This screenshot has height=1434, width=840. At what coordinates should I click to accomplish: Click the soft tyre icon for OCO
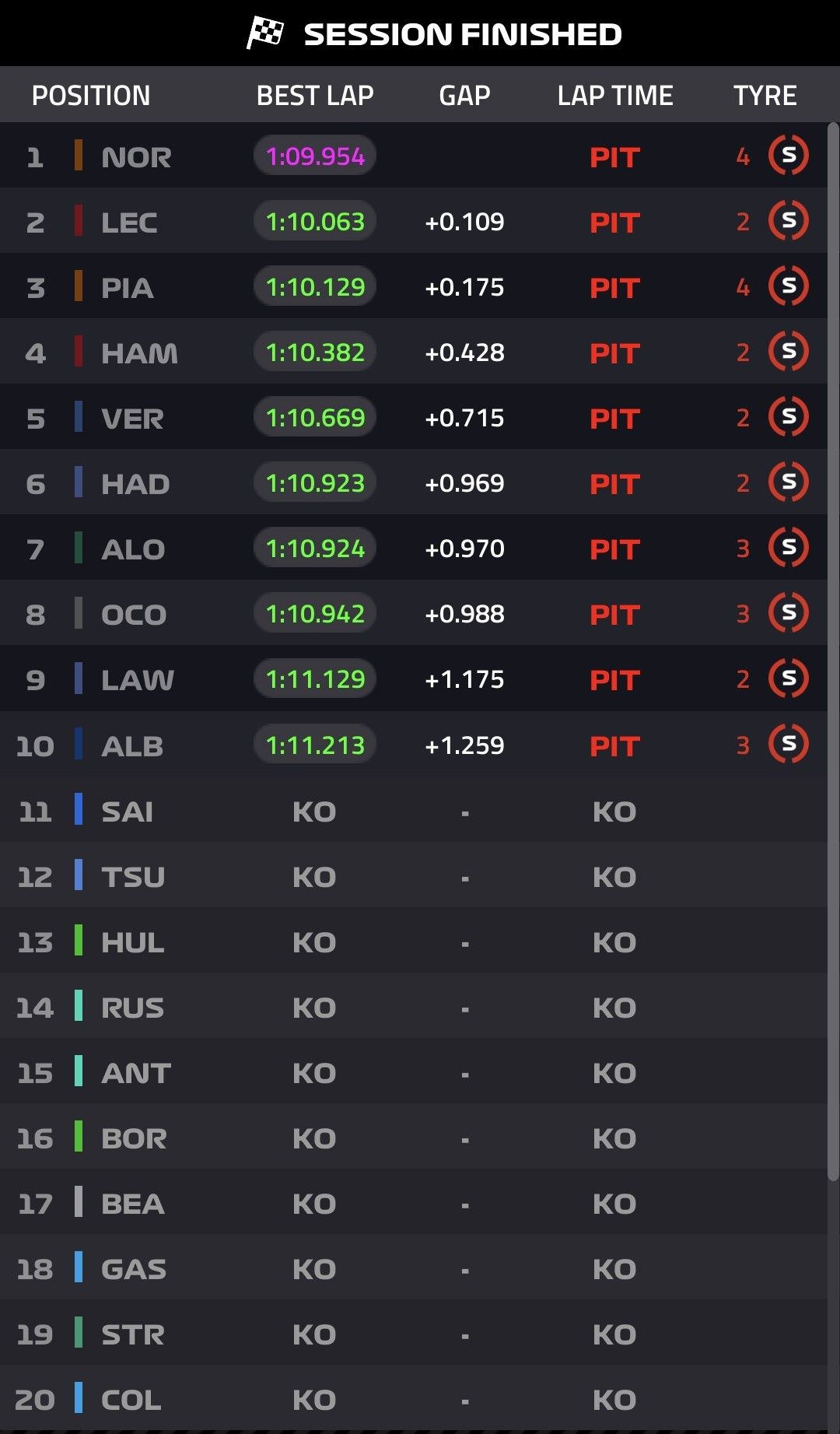pyautogui.click(x=789, y=613)
